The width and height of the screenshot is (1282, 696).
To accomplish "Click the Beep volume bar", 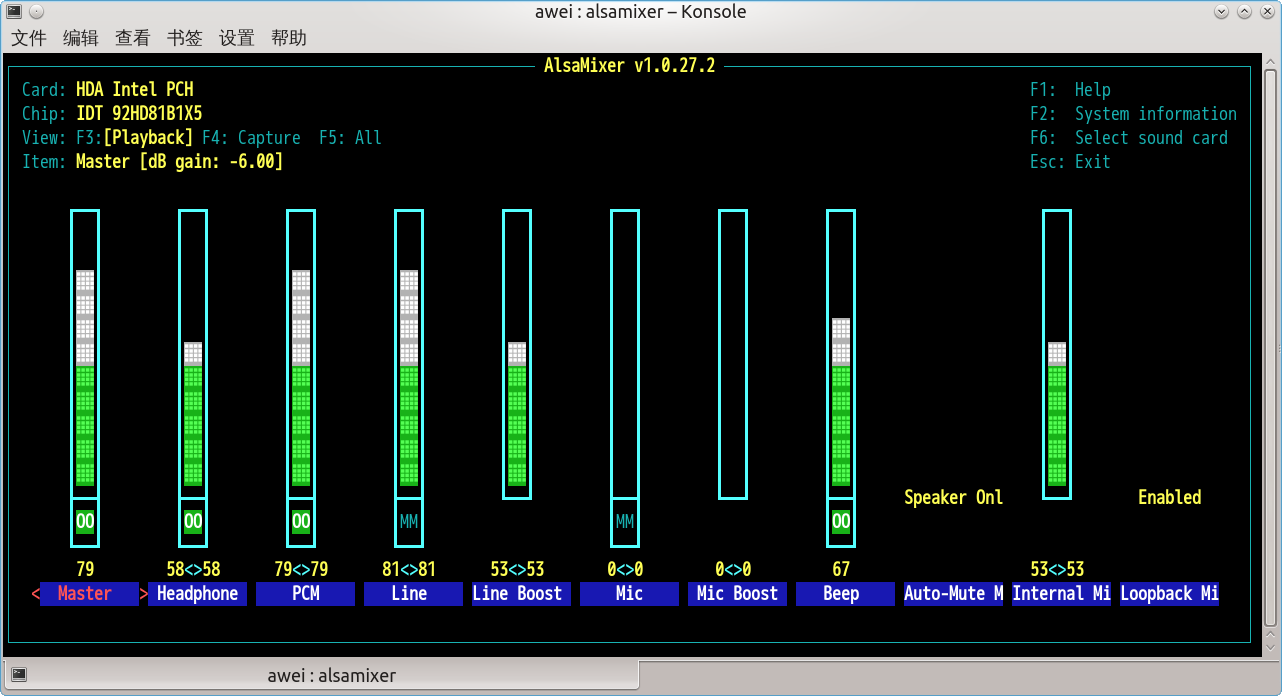I will (x=841, y=354).
